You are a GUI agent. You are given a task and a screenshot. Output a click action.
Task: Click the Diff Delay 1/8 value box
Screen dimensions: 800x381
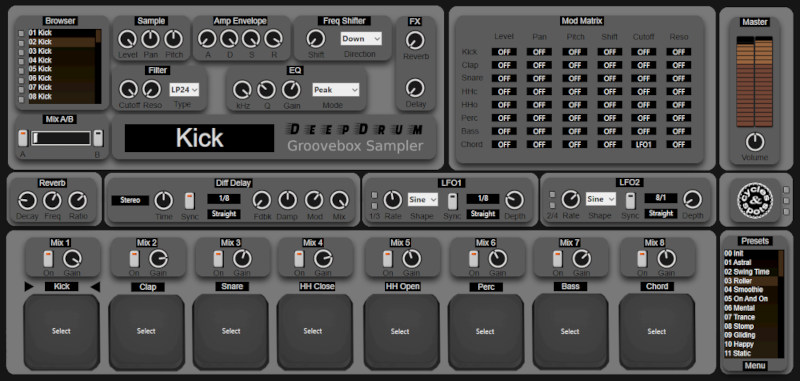tap(223, 198)
